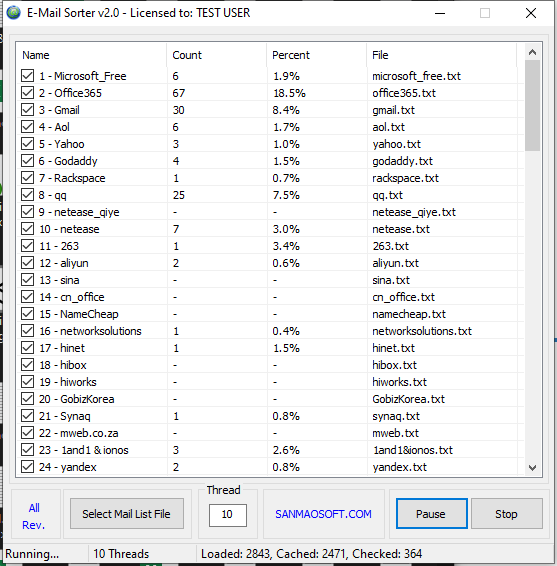Image resolution: width=557 pixels, height=566 pixels.
Task: Click the count 25 for qq
Action: [179, 195]
